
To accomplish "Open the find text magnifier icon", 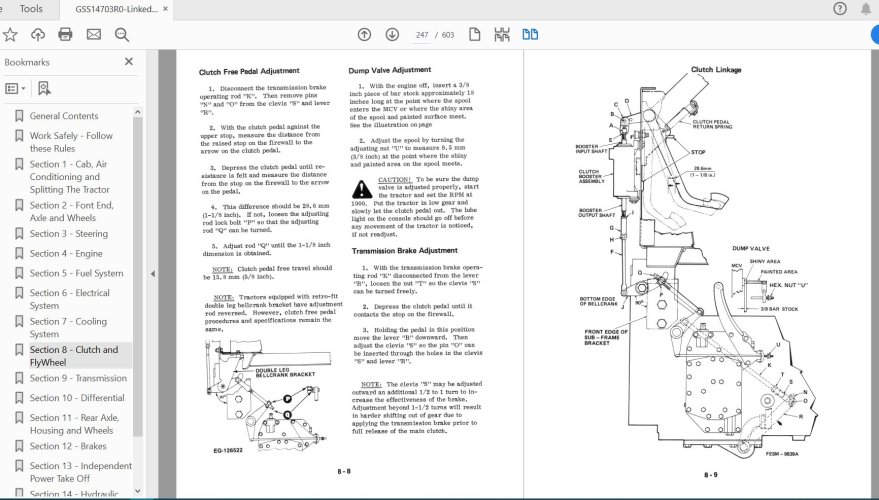I will 122,35.
